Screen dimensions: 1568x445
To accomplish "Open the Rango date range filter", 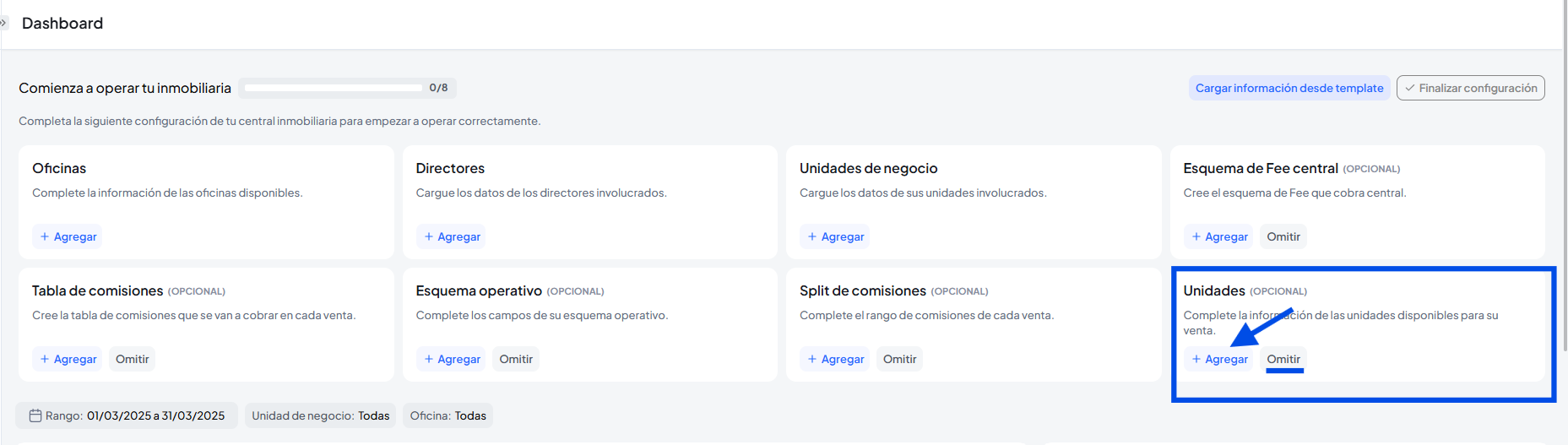I will [127, 415].
